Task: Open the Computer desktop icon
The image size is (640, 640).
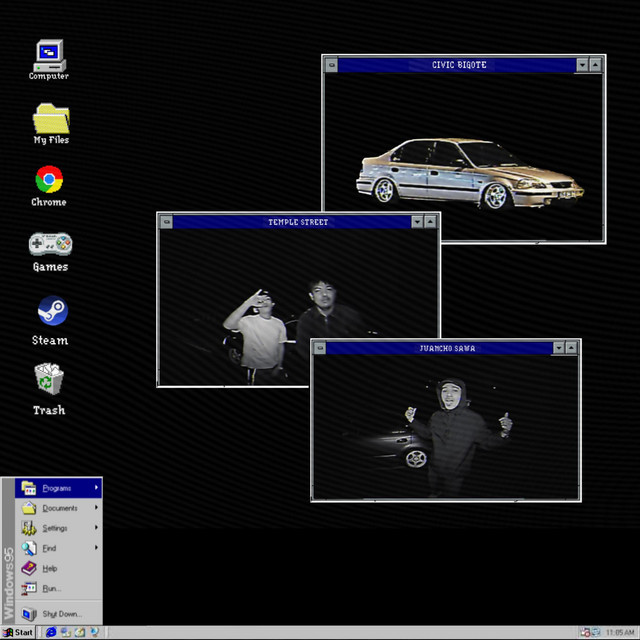Action: tap(48, 54)
